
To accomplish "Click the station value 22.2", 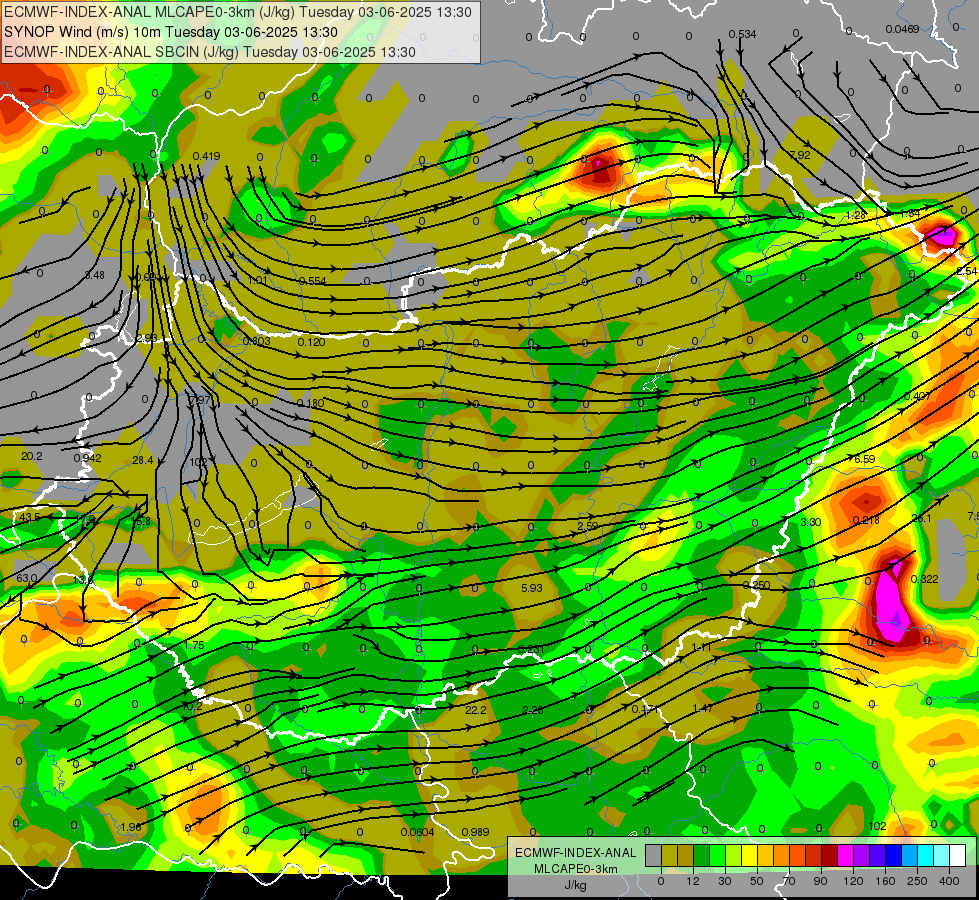I will (x=476, y=710).
